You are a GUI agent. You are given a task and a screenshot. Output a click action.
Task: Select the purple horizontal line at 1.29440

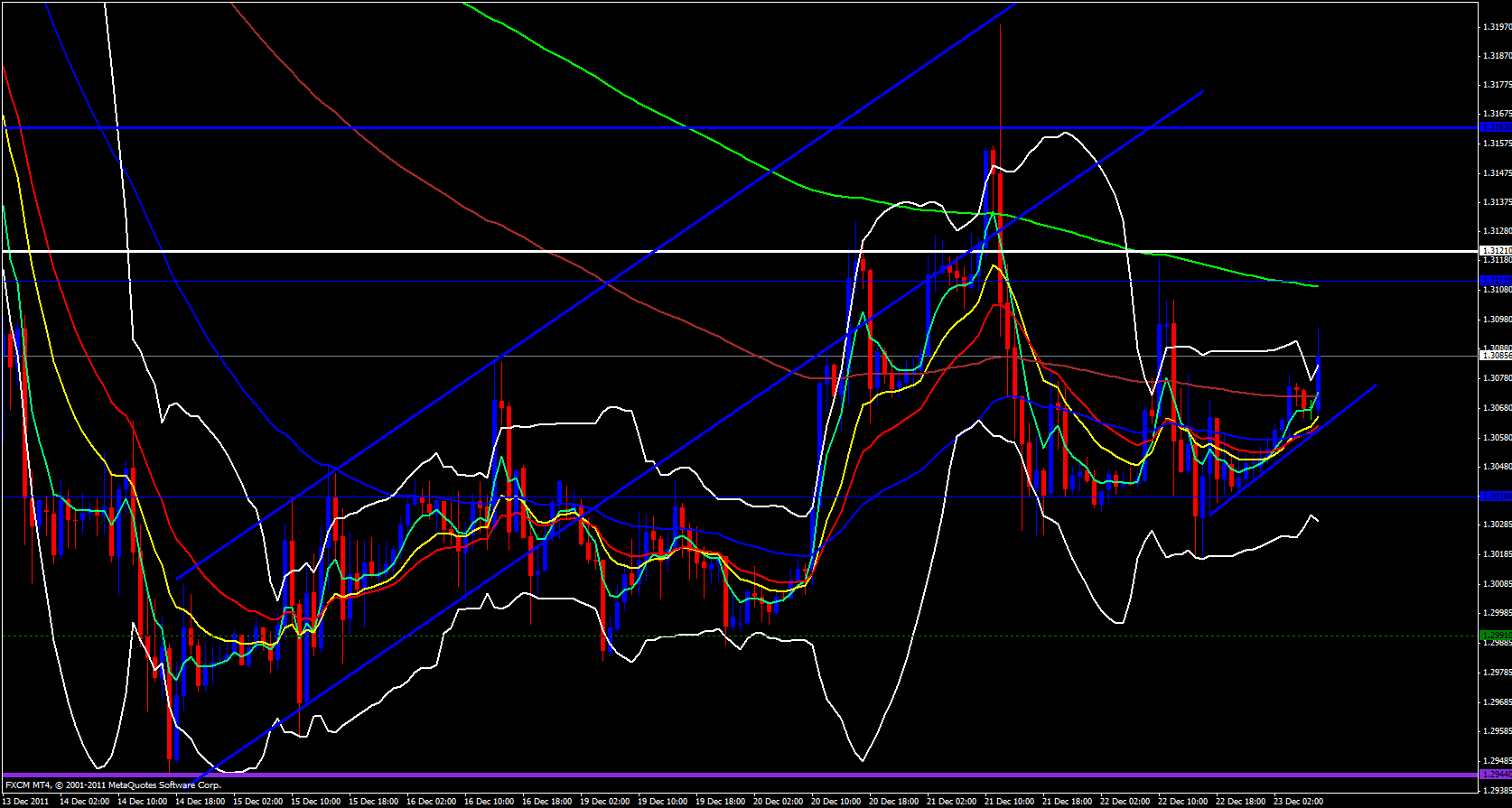[739, 775]
